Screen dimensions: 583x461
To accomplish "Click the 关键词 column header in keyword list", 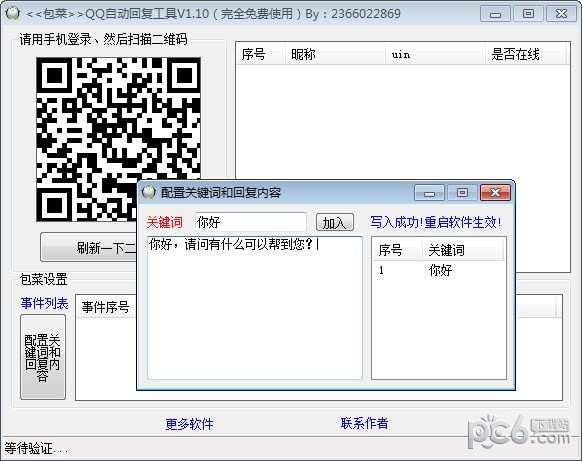I will click(x=463, y=250).
